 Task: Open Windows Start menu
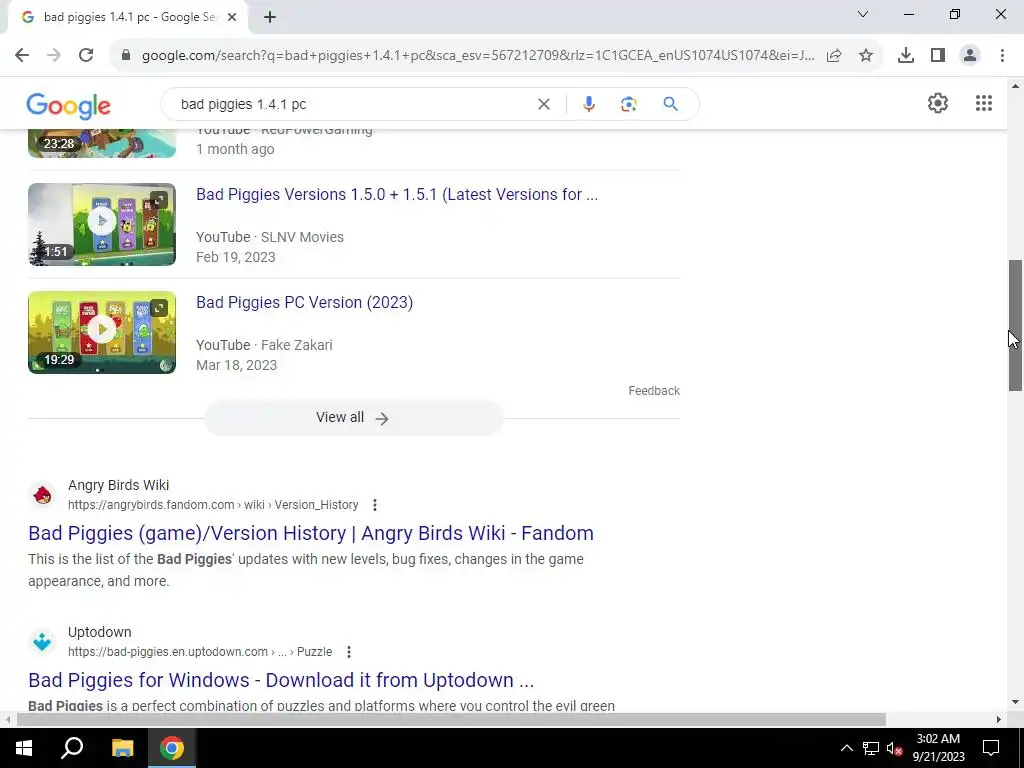[x=24, y=748]
